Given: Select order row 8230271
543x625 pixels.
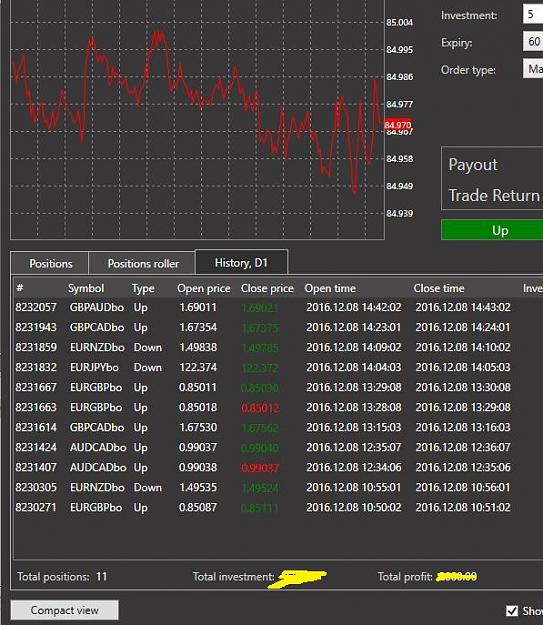Looking at the screenshot, I should coord(278,507).
